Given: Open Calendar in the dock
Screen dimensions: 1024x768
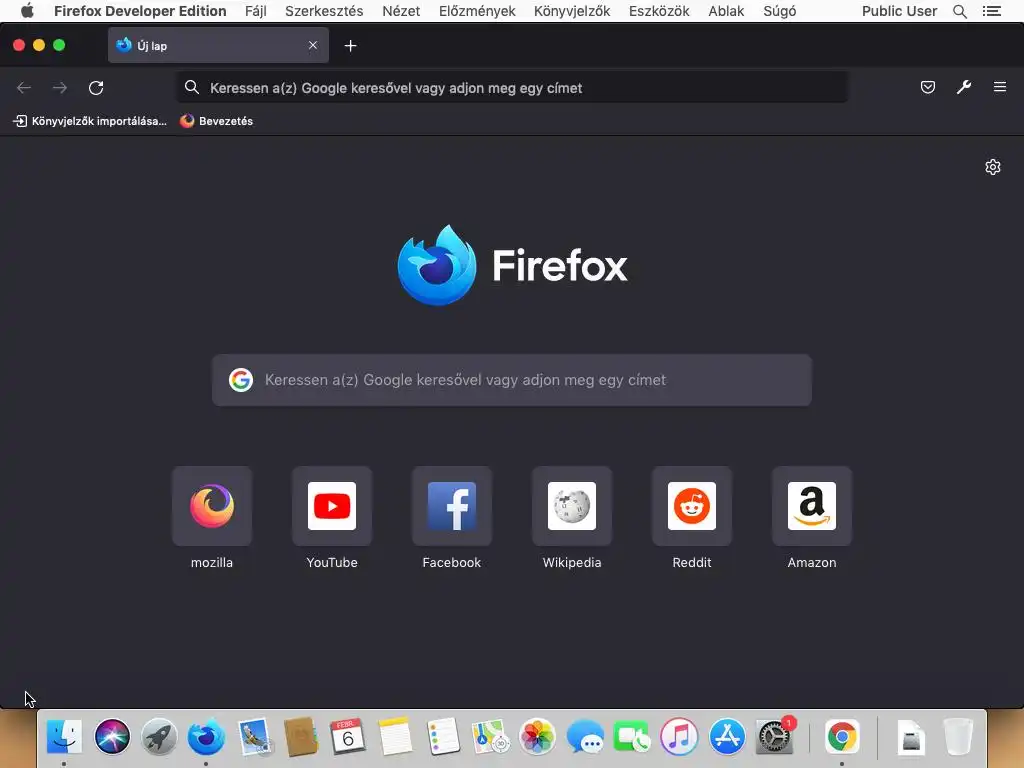Looking at the screenshot, I should [347, 737].
